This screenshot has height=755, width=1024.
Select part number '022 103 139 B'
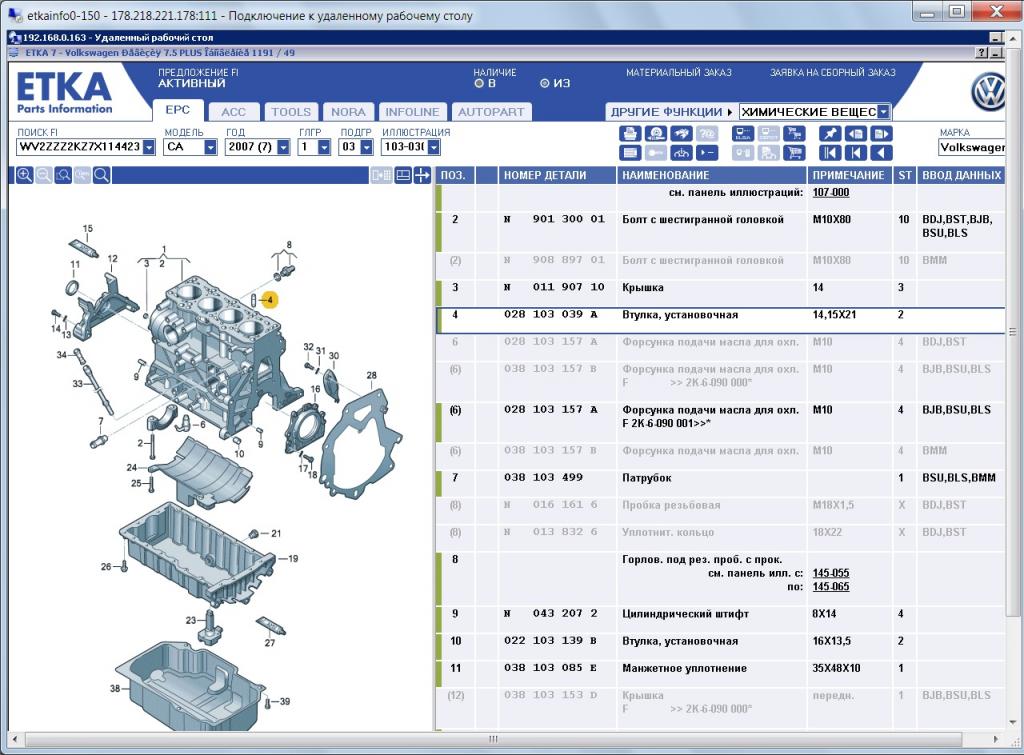tap(551, 641)
